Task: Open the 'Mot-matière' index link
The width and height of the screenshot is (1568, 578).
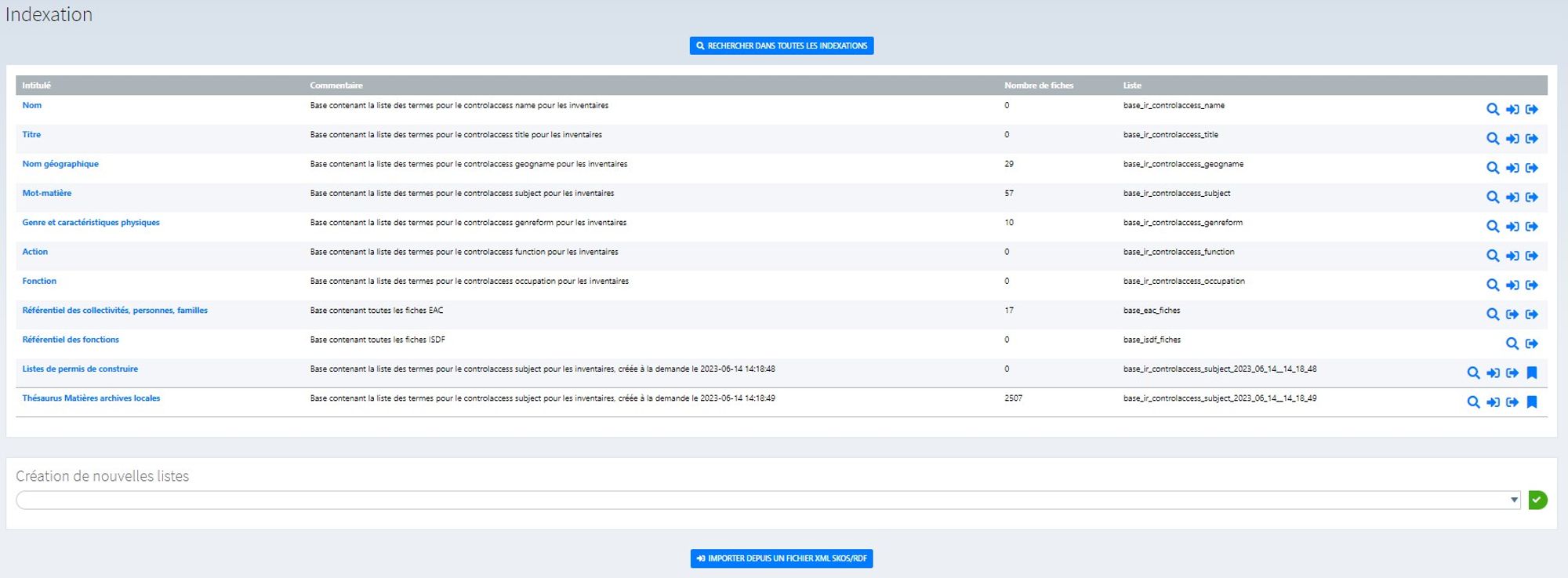Action: point(47,194)
